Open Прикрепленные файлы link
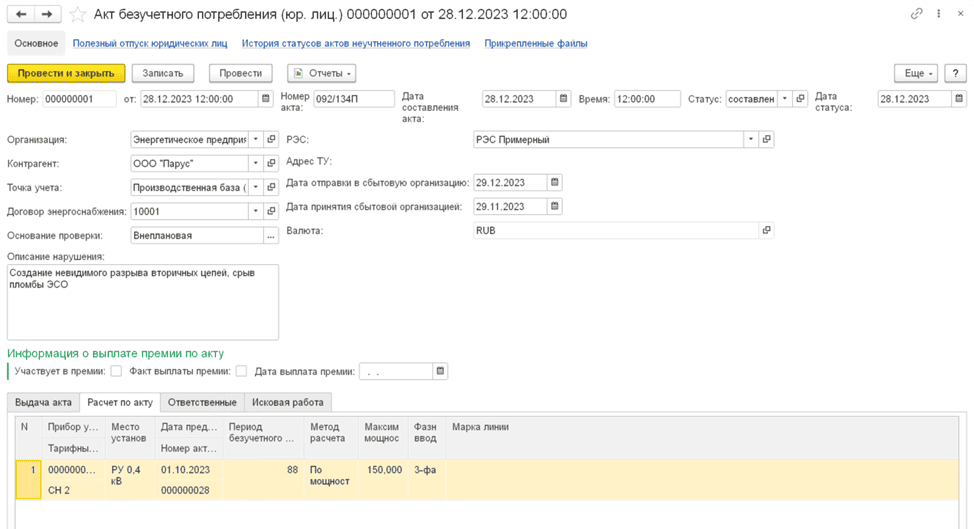 tap(535, 43)
